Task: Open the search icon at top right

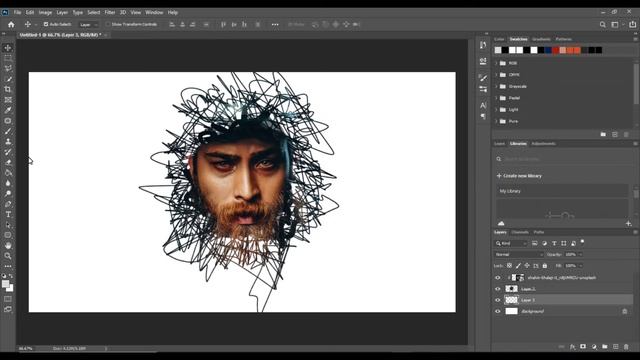Action: pos(602,24)
